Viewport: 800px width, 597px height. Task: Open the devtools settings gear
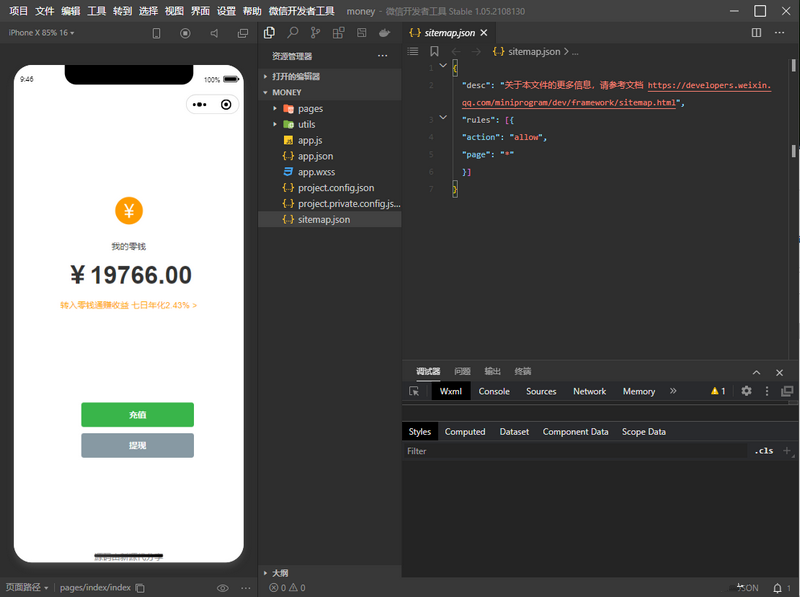tap(746, 391)
